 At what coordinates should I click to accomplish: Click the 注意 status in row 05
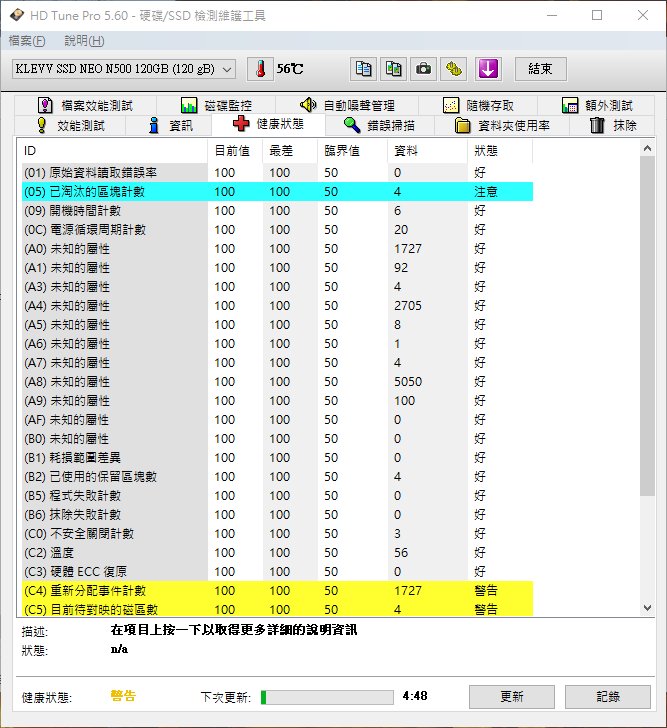point(486,192)
